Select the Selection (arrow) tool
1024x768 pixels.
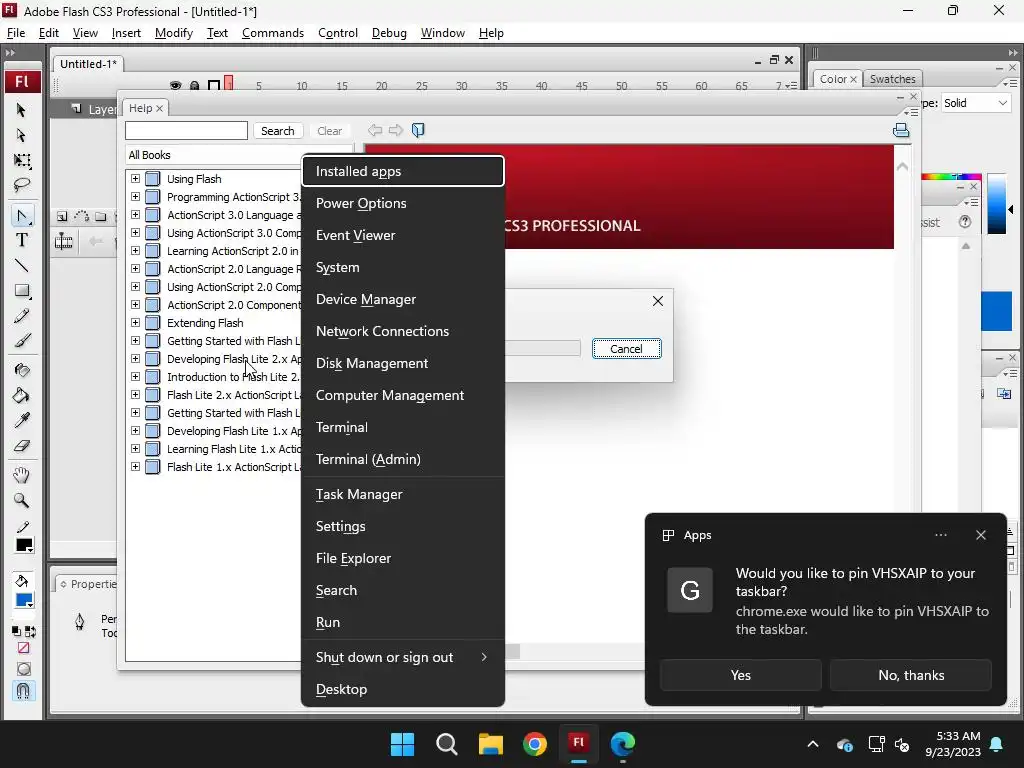coord(21,110)
